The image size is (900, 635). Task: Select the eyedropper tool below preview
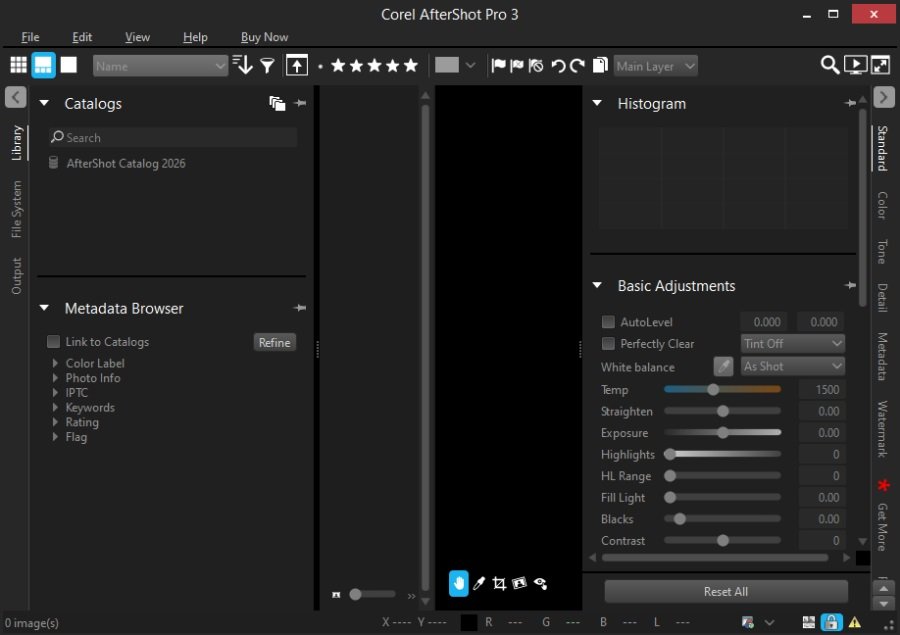click(x=479, y=583)
